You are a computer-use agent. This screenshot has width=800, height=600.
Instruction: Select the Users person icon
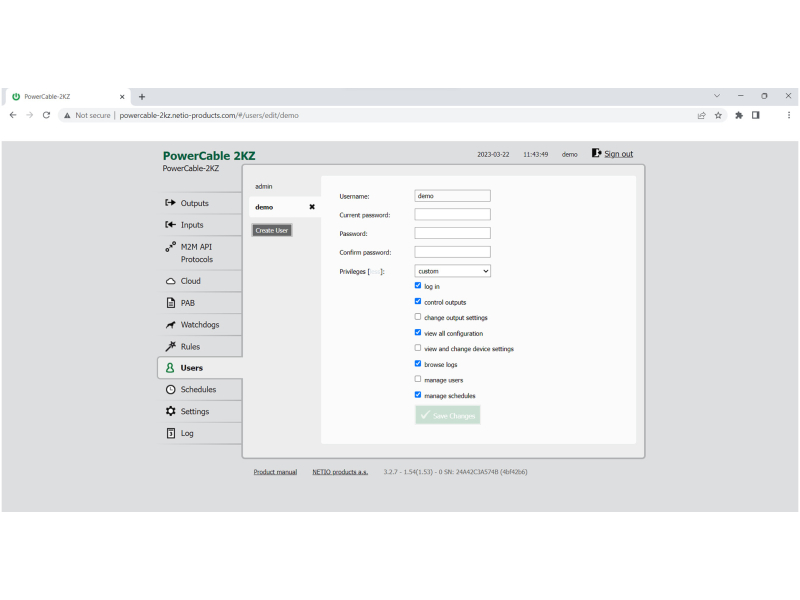coord(170,368)
